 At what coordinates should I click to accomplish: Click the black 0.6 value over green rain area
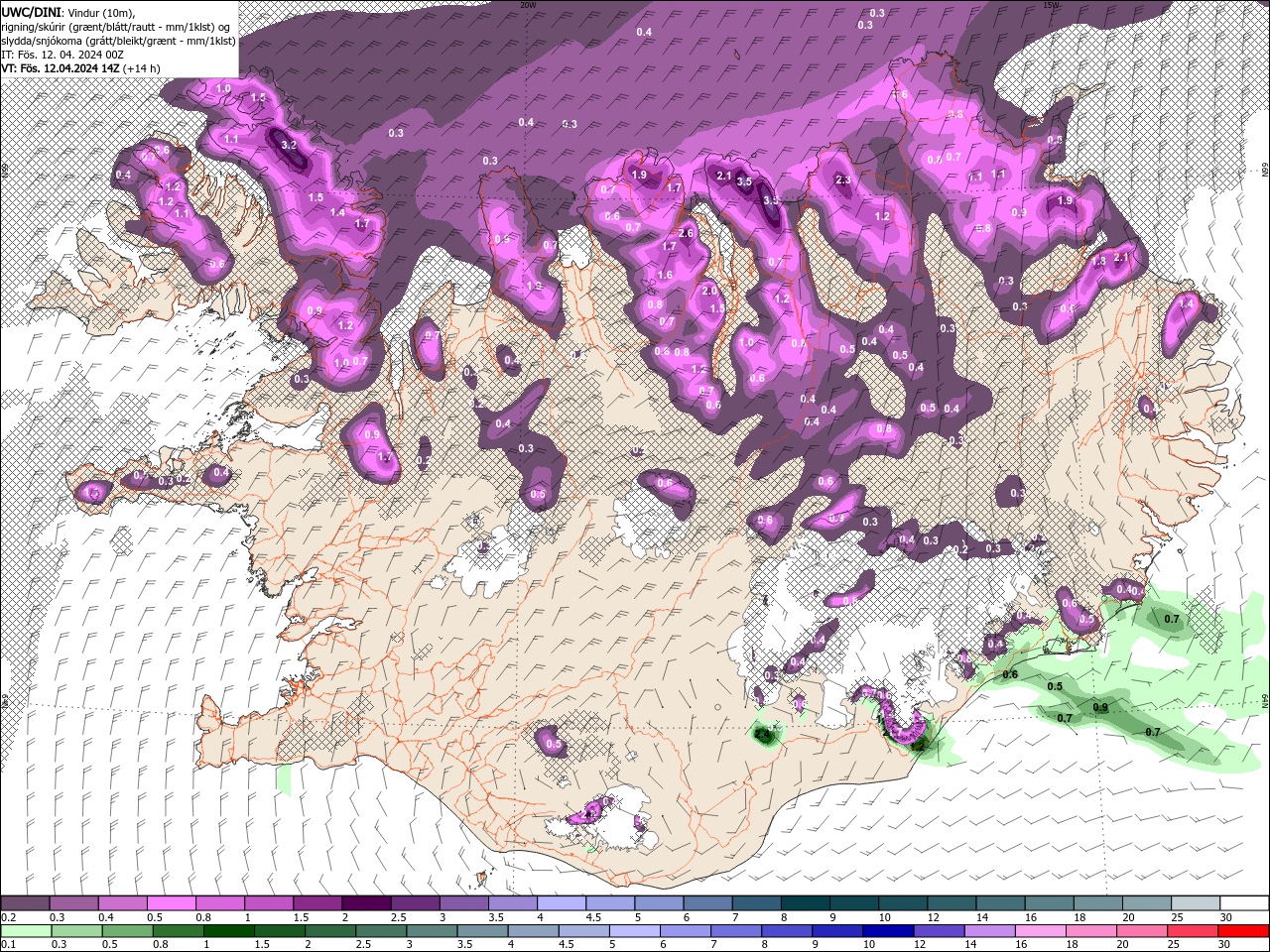(x=1011, y=674)
